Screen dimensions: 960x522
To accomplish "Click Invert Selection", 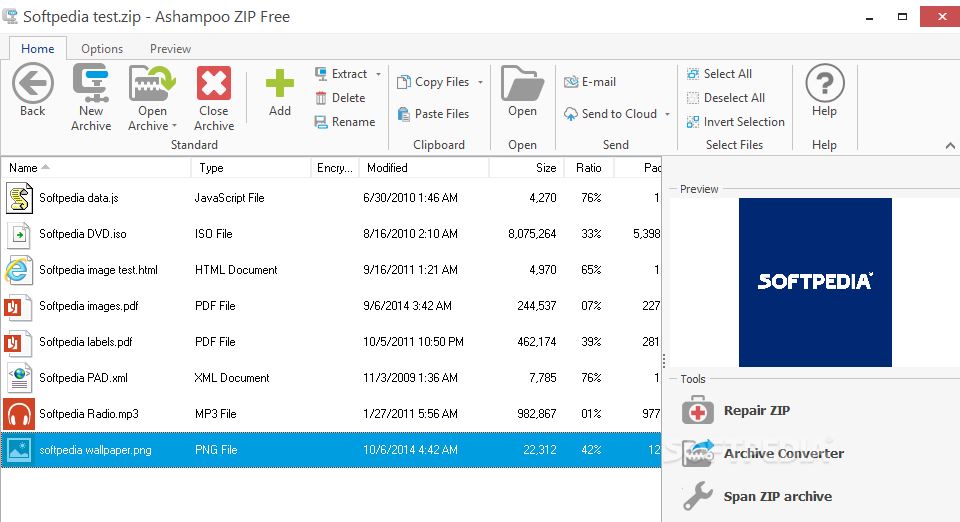I will tap(735, 122).
